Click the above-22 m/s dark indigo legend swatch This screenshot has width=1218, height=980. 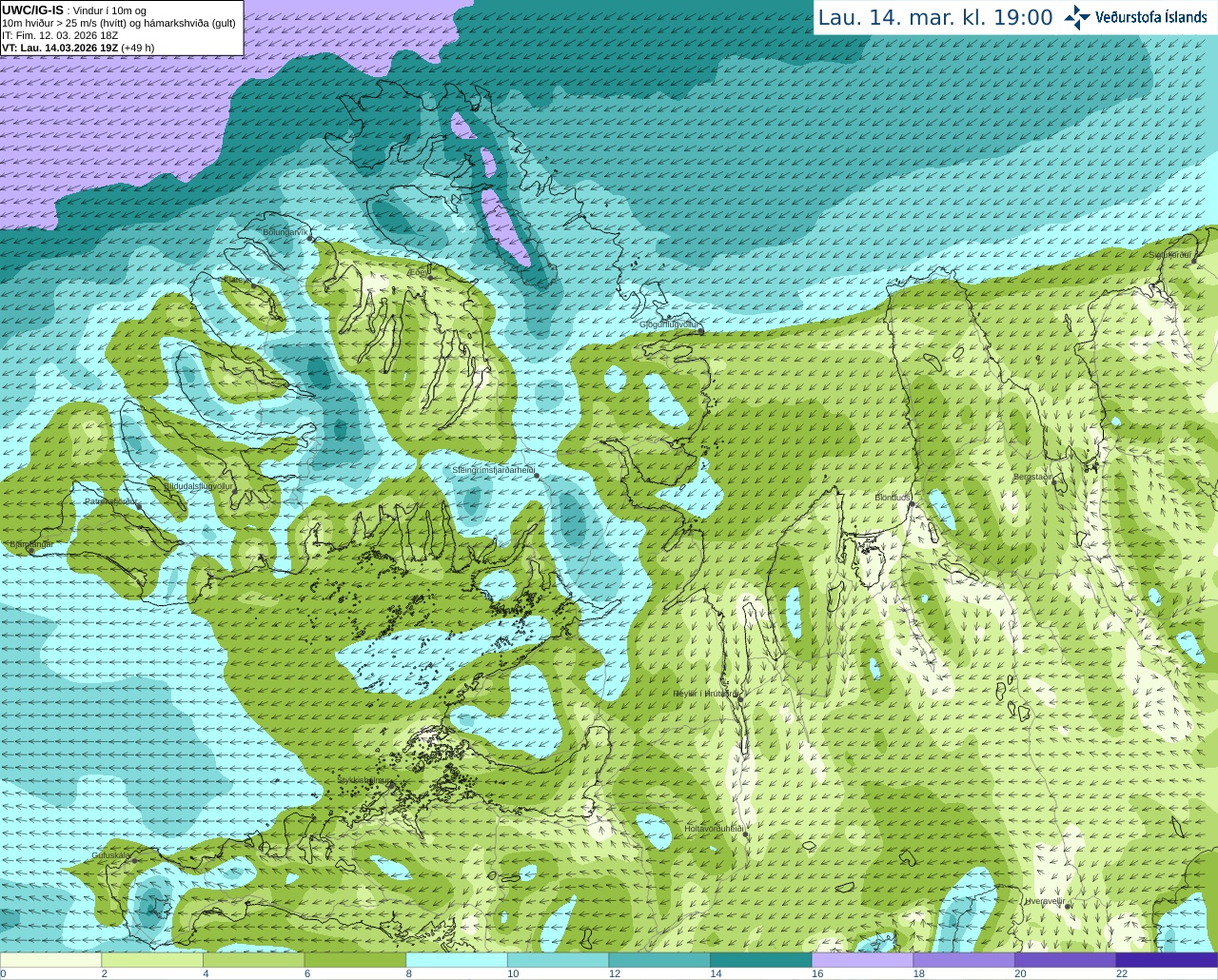click(x=1167, y=960)
